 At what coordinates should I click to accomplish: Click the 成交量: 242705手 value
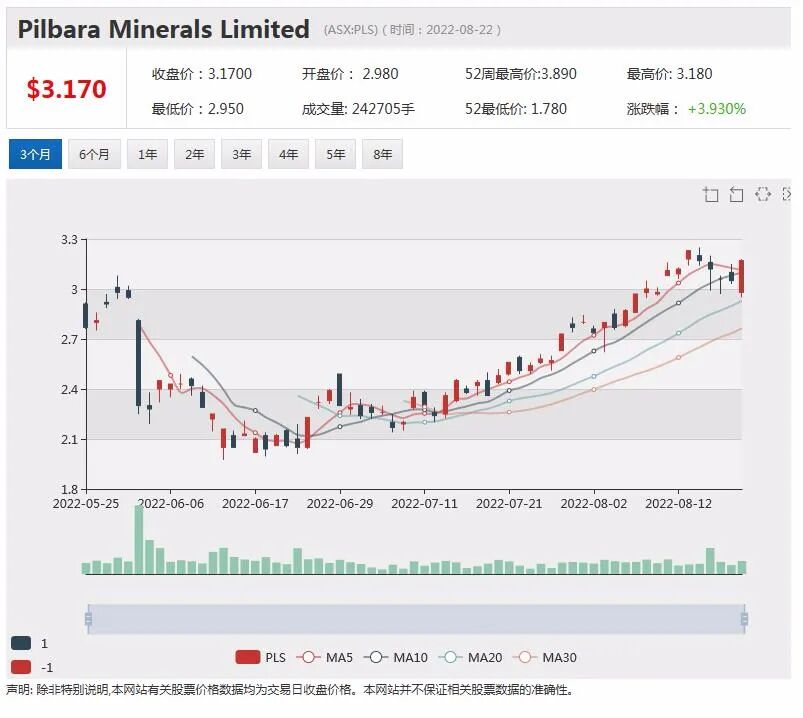pyautogui.click(x=358, y=109)
